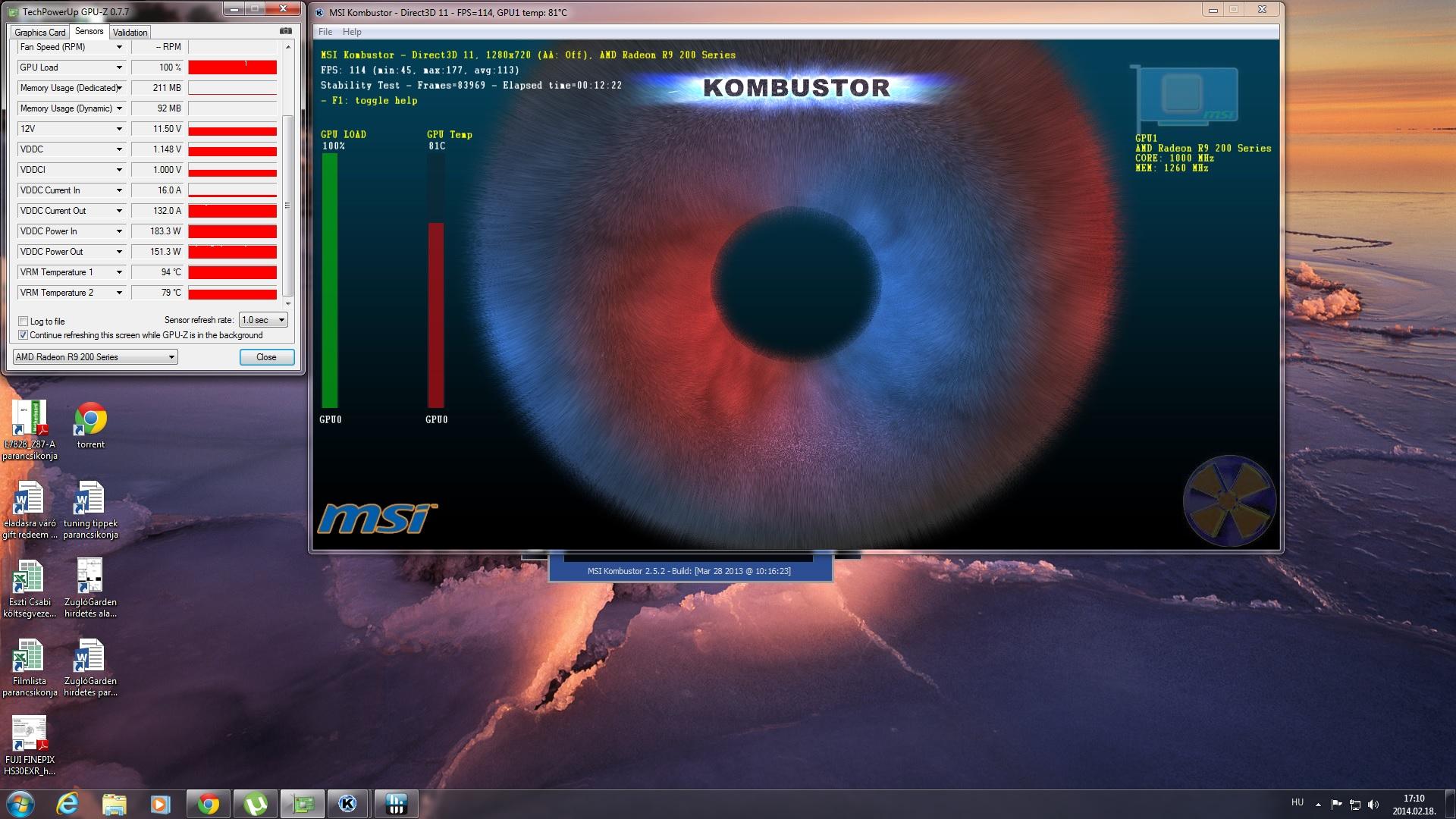
Task: Click the GPU-Z sensor list scrollbar down arrow
Action: click(x=287, y=303)
